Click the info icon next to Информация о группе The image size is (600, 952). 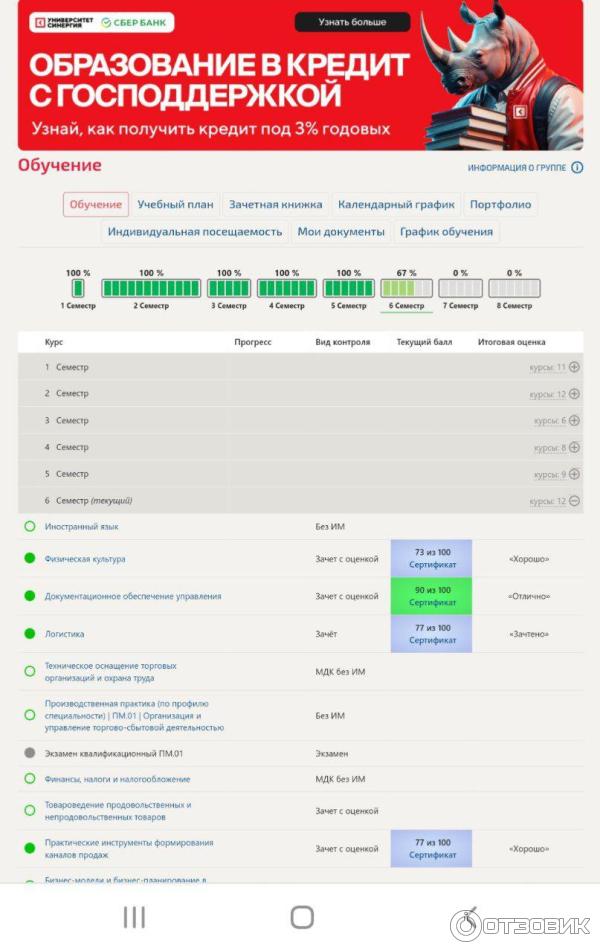(577, 168)
